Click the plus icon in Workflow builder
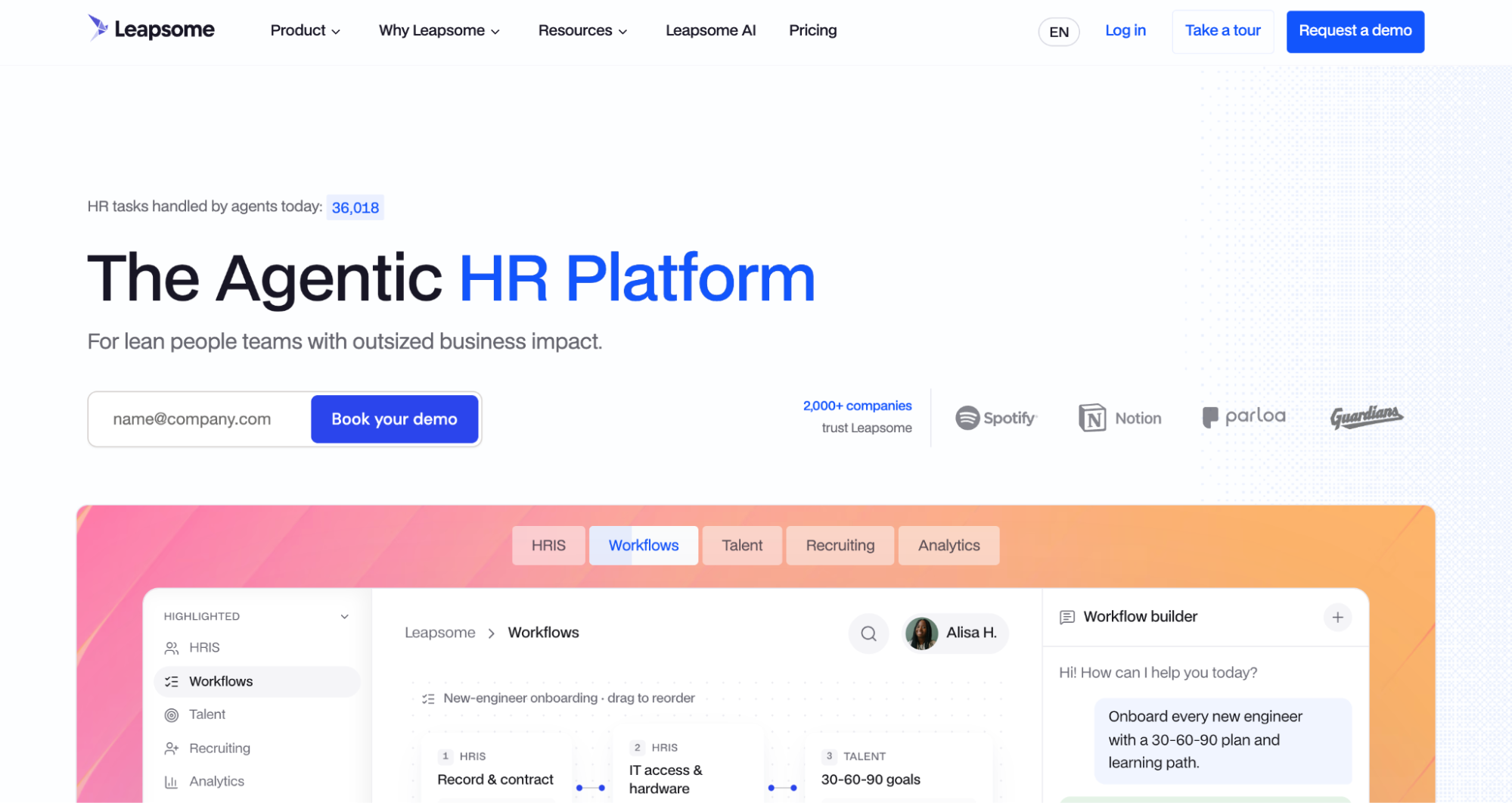This screenshot has height=803, width=1512. [1337, 618]
